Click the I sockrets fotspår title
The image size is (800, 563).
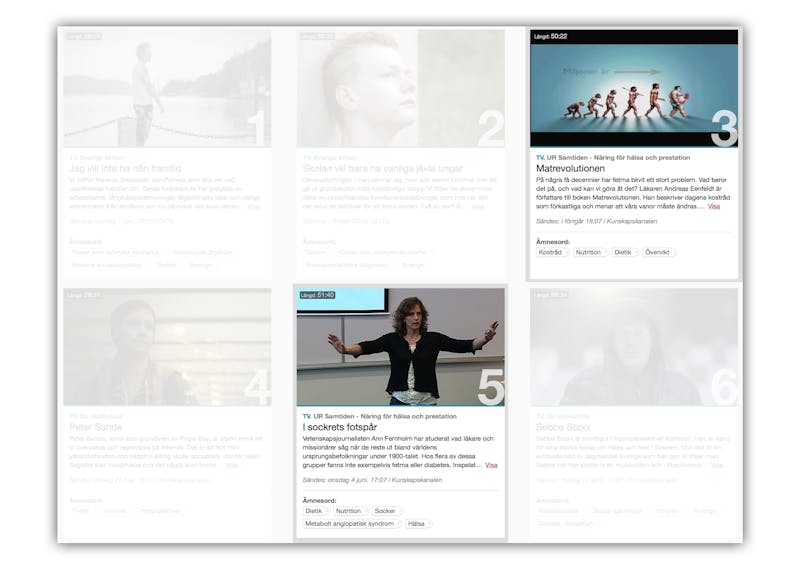click(340, 427)
